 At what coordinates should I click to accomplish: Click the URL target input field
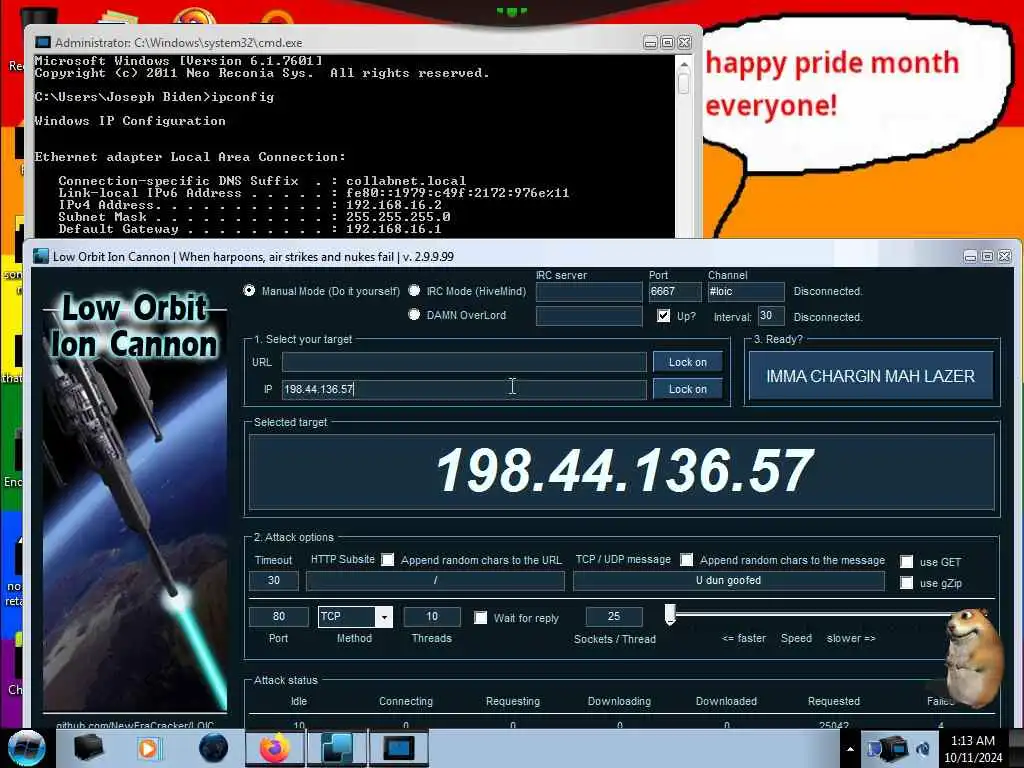(x=464, y=362)
